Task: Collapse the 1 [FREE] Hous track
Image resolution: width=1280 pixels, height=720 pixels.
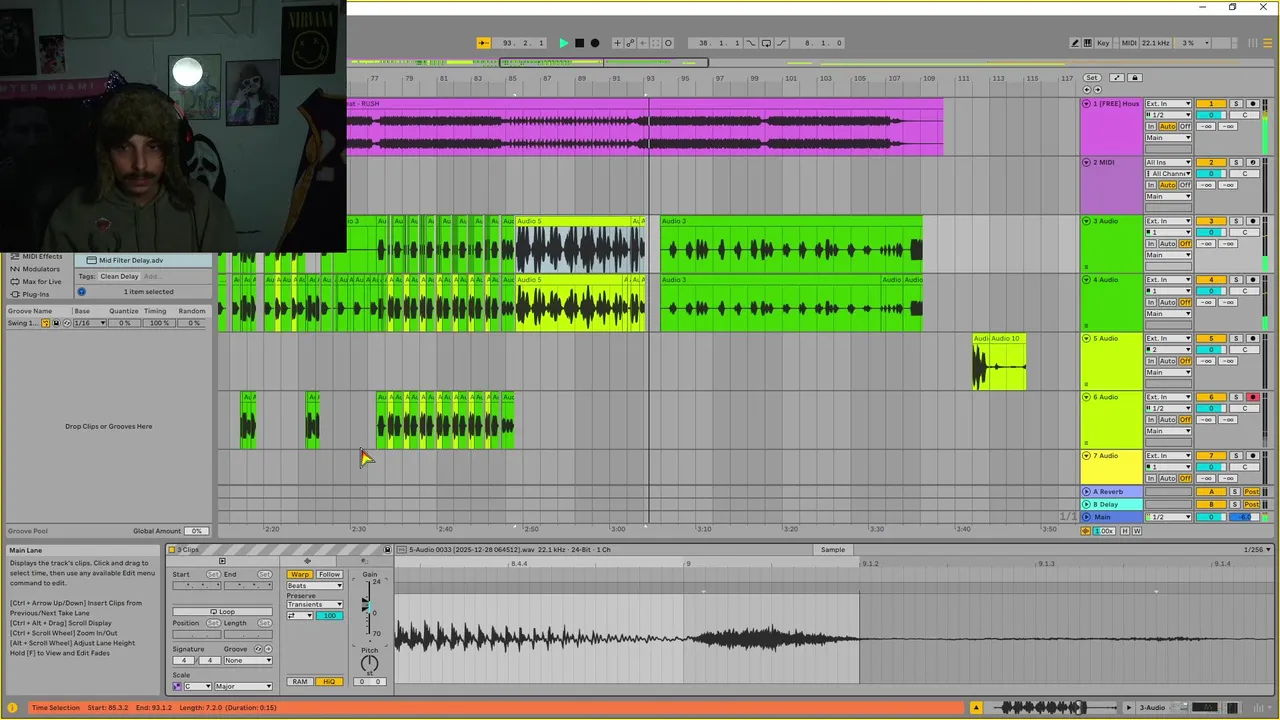Action: pos(1087,104)
